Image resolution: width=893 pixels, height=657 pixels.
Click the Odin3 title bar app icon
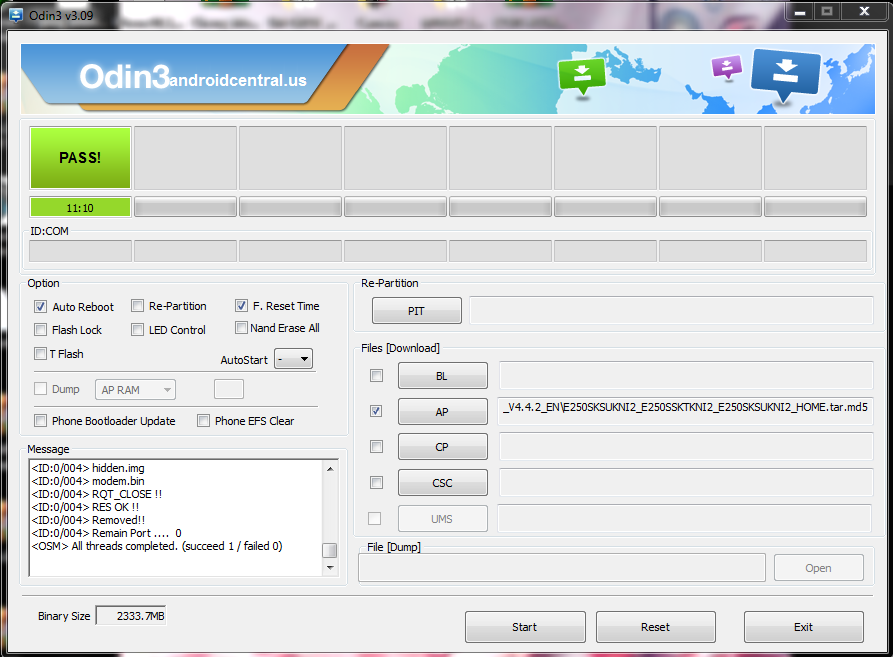16,15
